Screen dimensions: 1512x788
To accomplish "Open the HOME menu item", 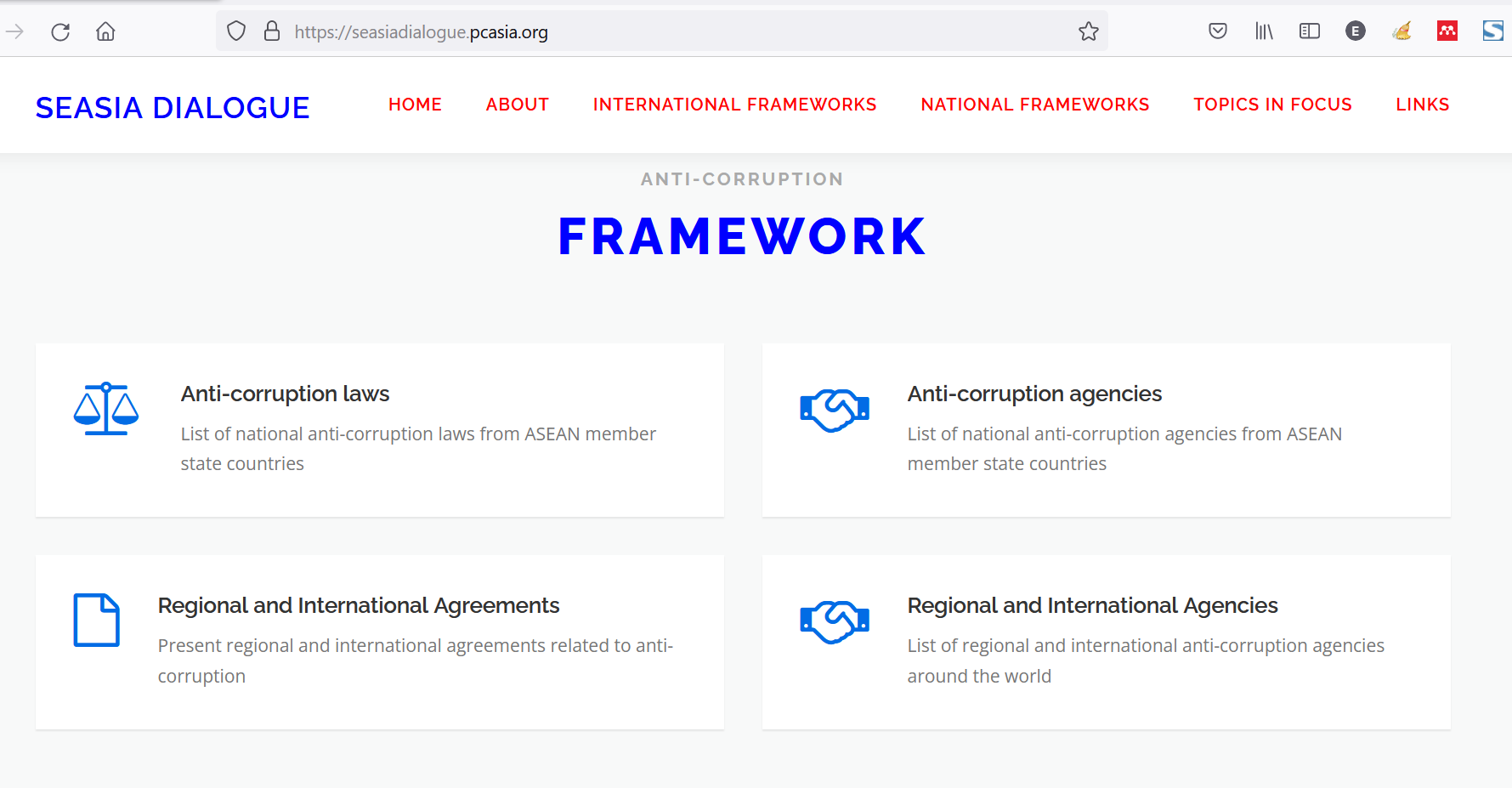I will point(415,105).
